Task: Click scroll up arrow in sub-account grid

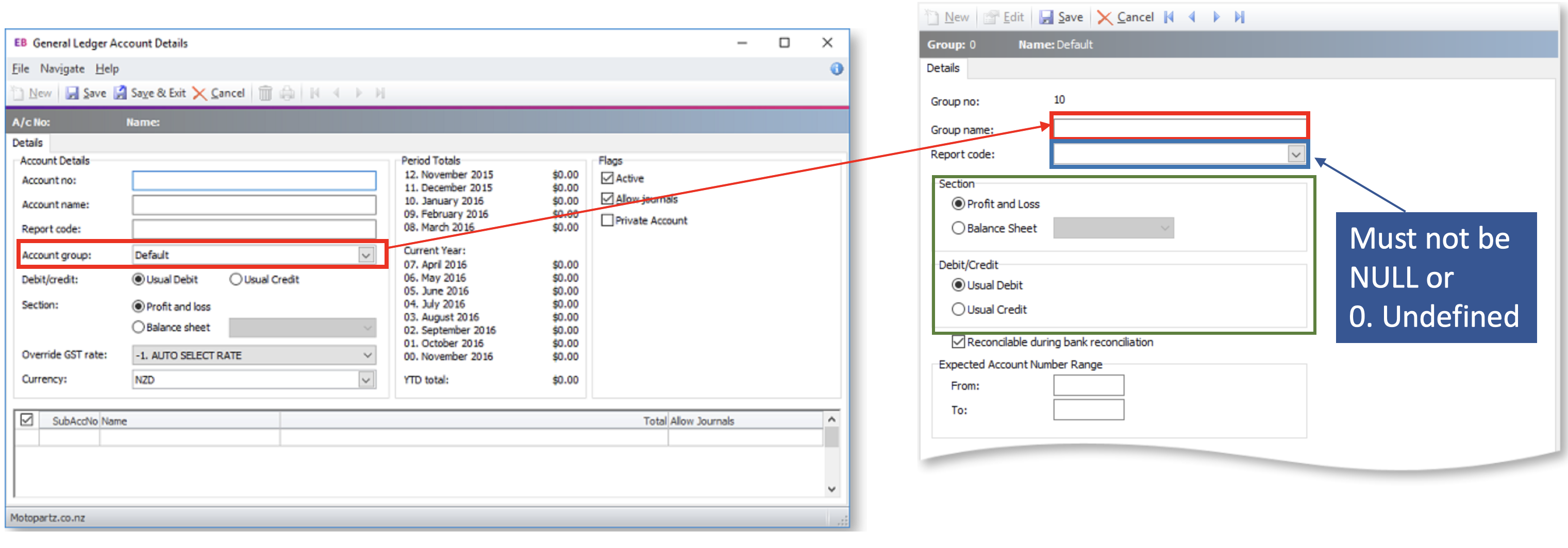Action: (x=831, y=419)
